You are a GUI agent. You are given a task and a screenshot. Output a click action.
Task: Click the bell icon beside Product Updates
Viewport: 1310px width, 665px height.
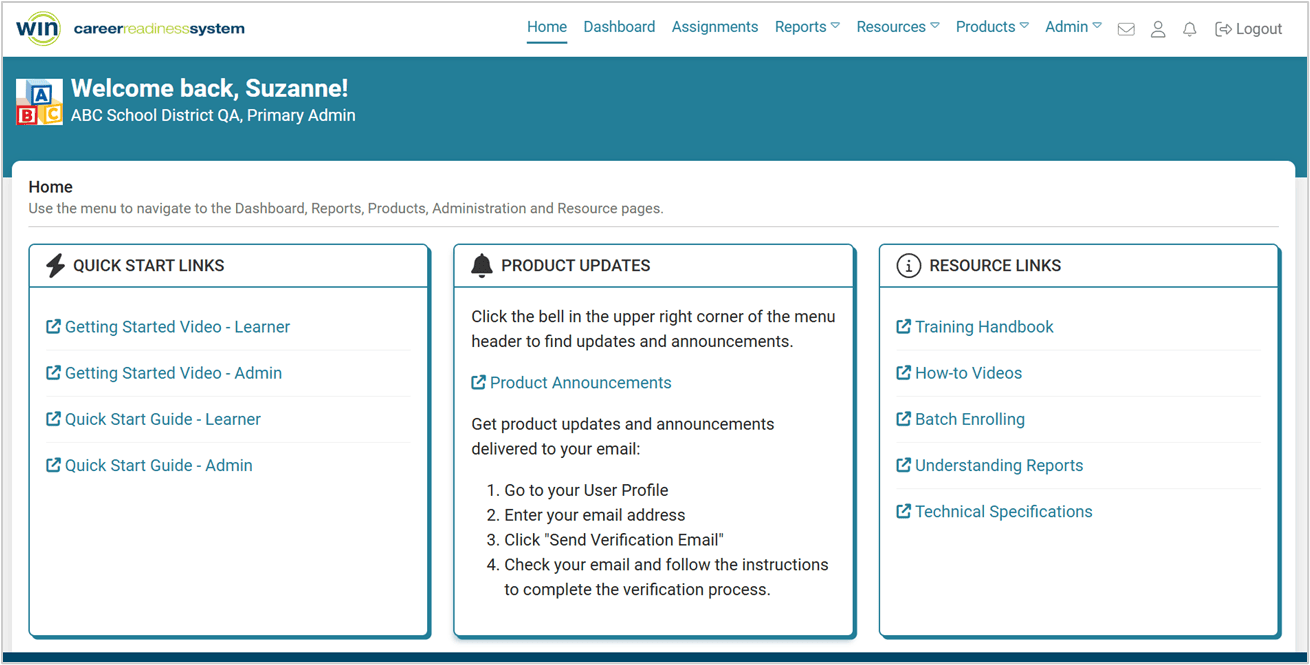(x=482, y=265)
